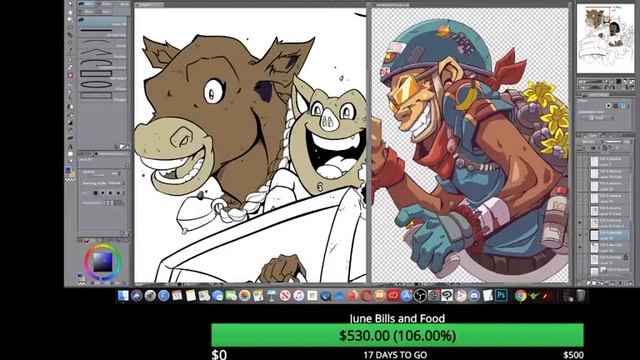This screenshot has height=360, width=640.
Task: Choose the Polyline sub tool
Action: (103, 52)
